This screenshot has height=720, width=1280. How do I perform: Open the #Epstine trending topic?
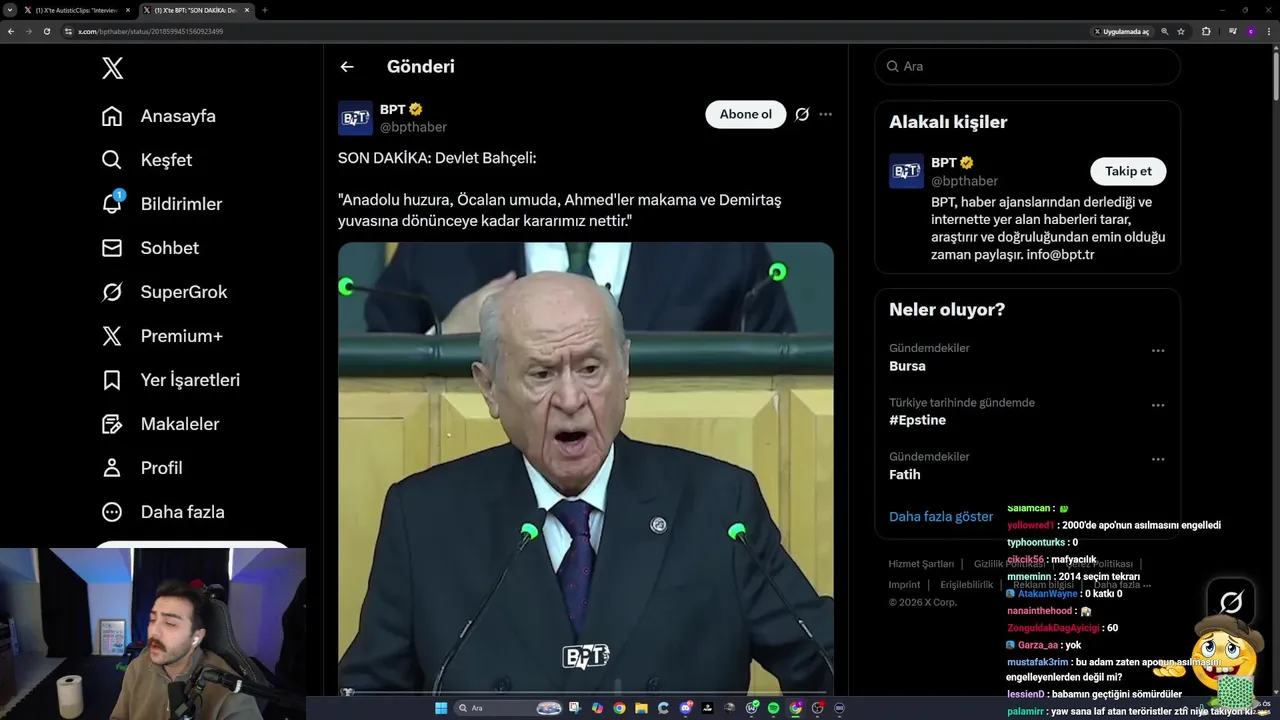pyautogui.click(x=917, y=420)
